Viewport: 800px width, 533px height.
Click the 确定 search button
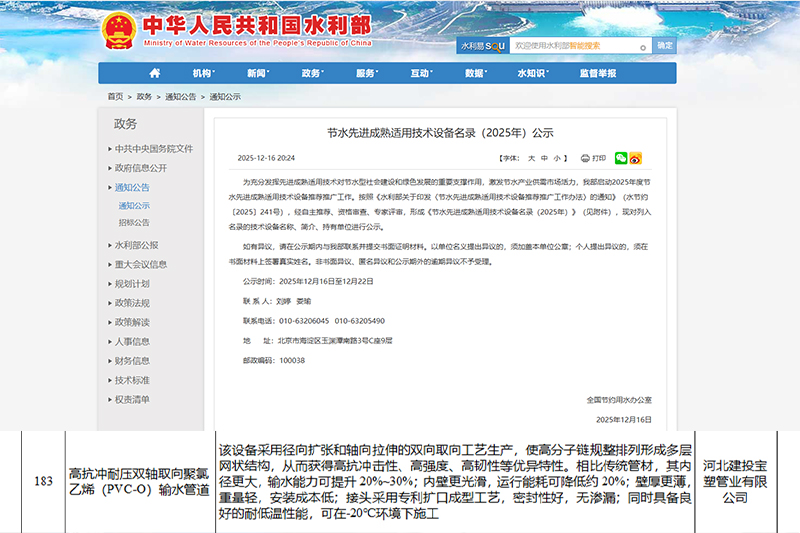[x=665, y=46]
